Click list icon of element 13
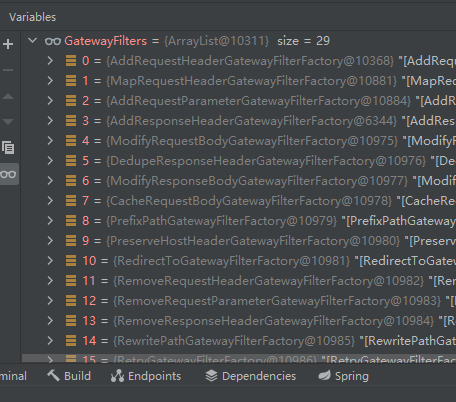This screenshot has width=456, height=402. [71, 321]
